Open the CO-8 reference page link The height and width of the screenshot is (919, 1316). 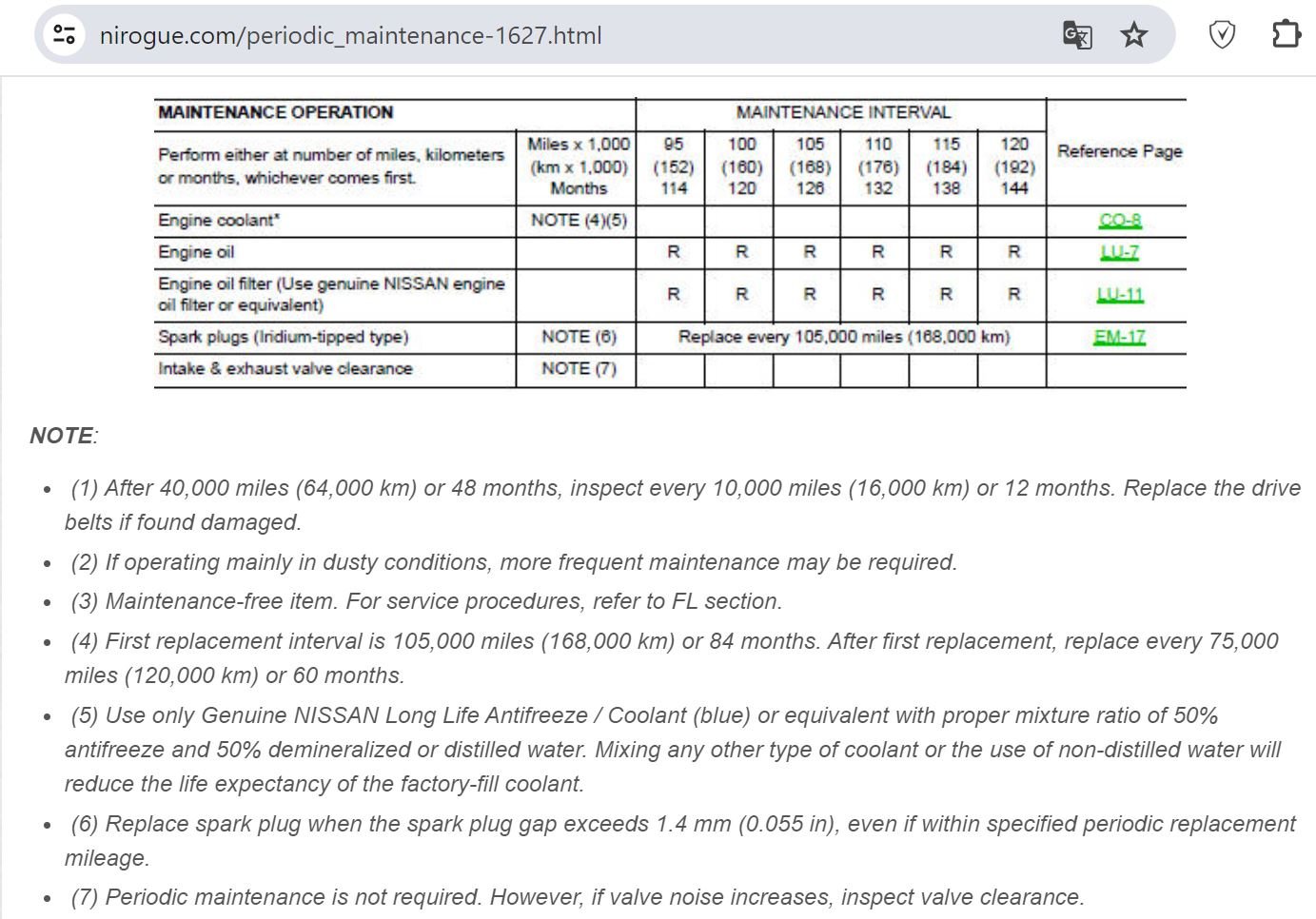point(1120,221)
